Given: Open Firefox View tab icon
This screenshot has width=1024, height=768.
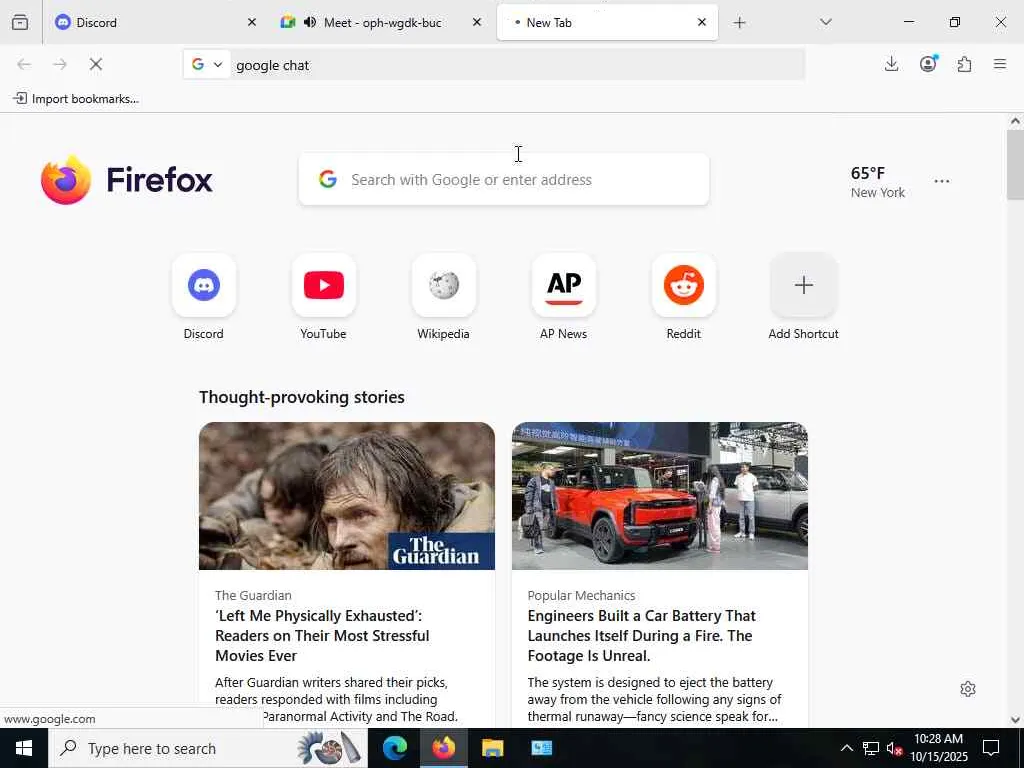Looking at the screenshot, I should 20,22.
